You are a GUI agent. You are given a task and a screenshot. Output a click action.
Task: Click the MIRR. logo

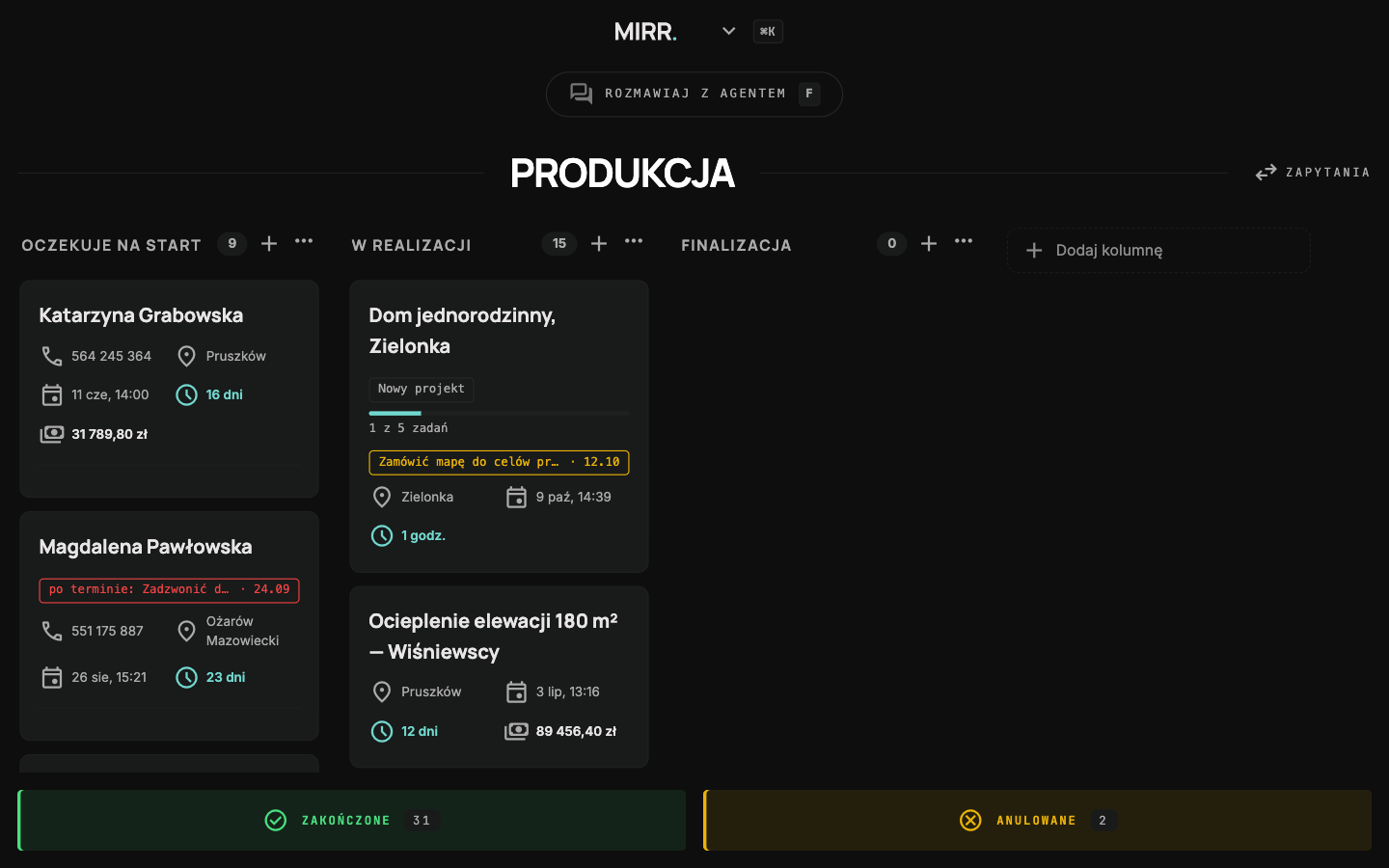645,31
